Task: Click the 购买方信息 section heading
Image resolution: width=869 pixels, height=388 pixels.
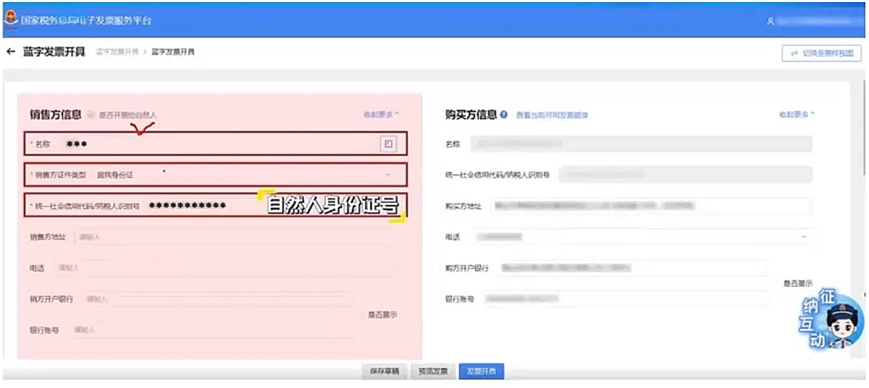Action: tap(471, 115)
